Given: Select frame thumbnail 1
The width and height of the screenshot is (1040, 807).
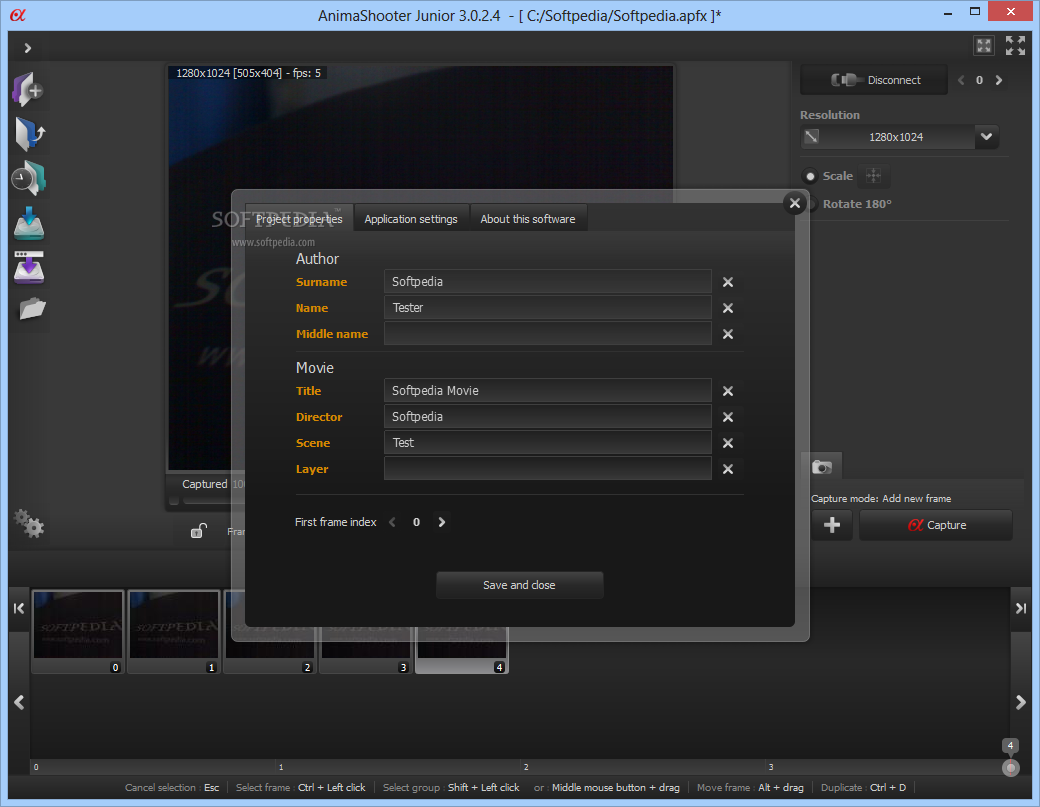Looking at the screenshot, I should tap(174, 632).
